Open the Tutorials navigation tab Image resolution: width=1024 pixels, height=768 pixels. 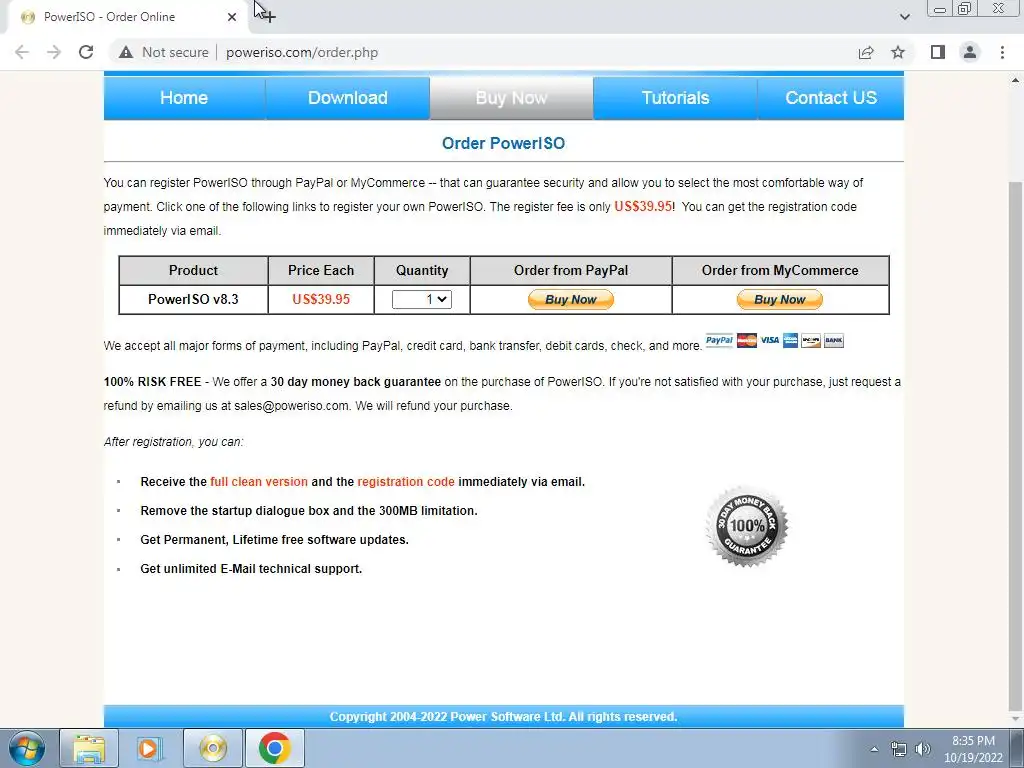(675, 98)
